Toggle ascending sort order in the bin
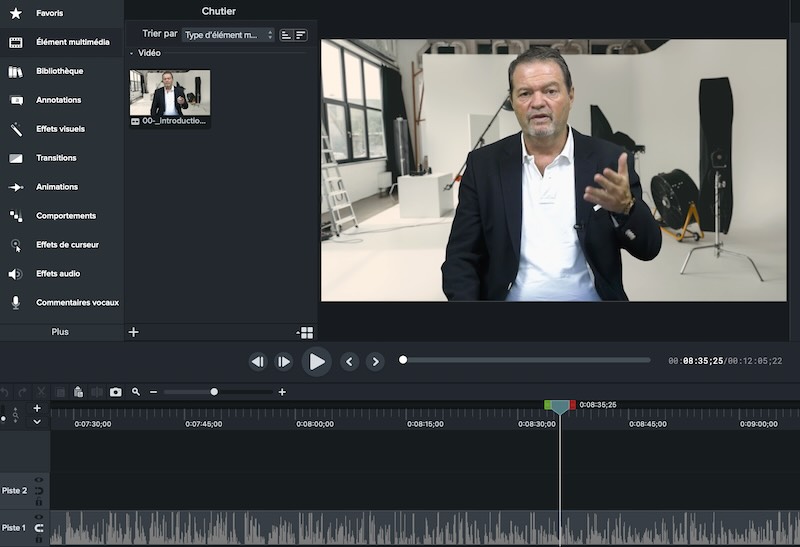Screen dimensions: 800x547 tap(286, 35)
